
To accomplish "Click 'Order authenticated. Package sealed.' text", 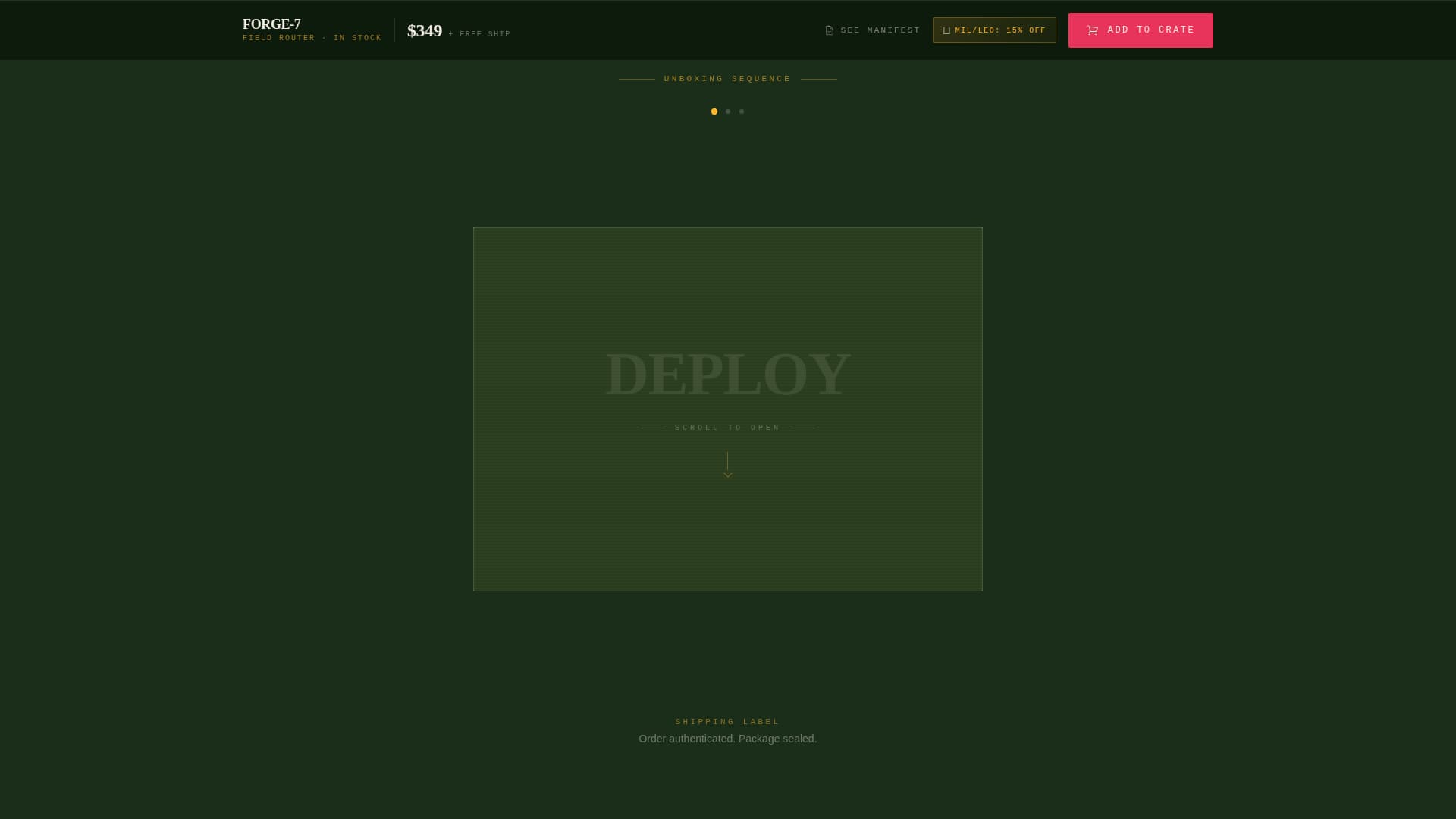I will click(728, 739).
